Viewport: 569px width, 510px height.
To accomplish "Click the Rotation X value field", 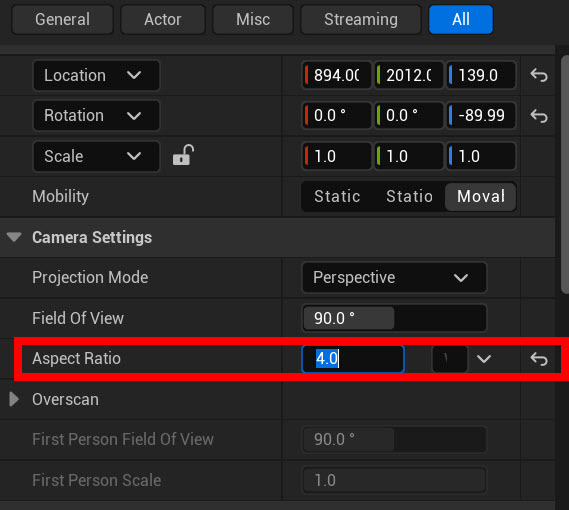I will tap(336, 116).
